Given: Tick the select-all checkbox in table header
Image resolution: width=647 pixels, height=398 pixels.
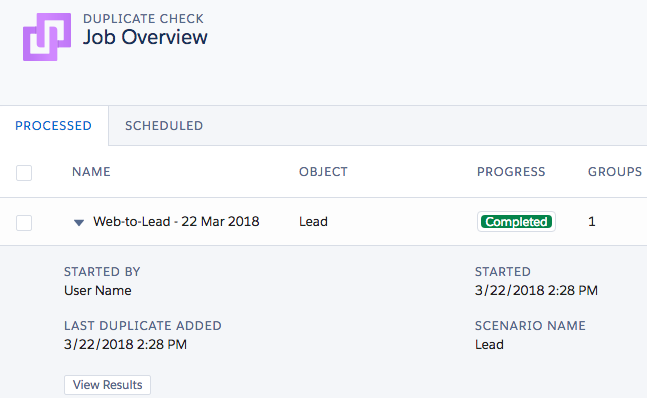Looking at the screenshot, I should click(x=24, y=173).
